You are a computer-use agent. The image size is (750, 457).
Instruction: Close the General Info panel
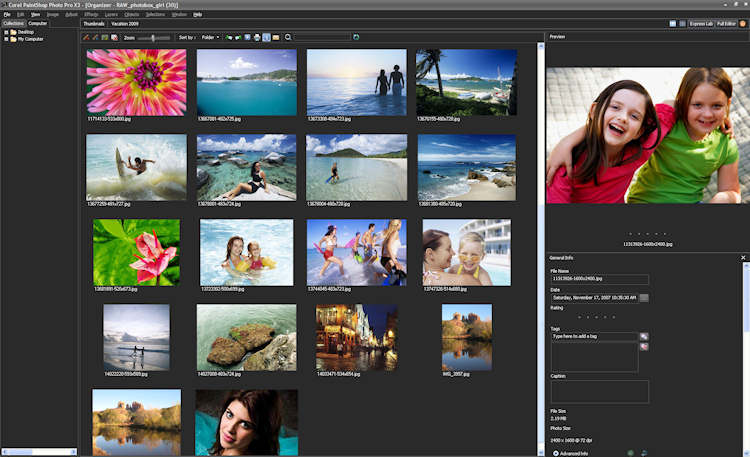click(x=743, y=258)
